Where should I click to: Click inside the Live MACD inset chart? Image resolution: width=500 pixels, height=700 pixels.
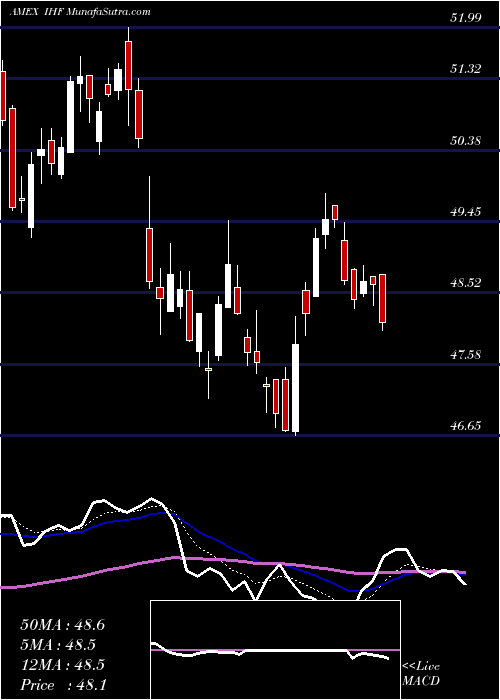pos(275,650)
